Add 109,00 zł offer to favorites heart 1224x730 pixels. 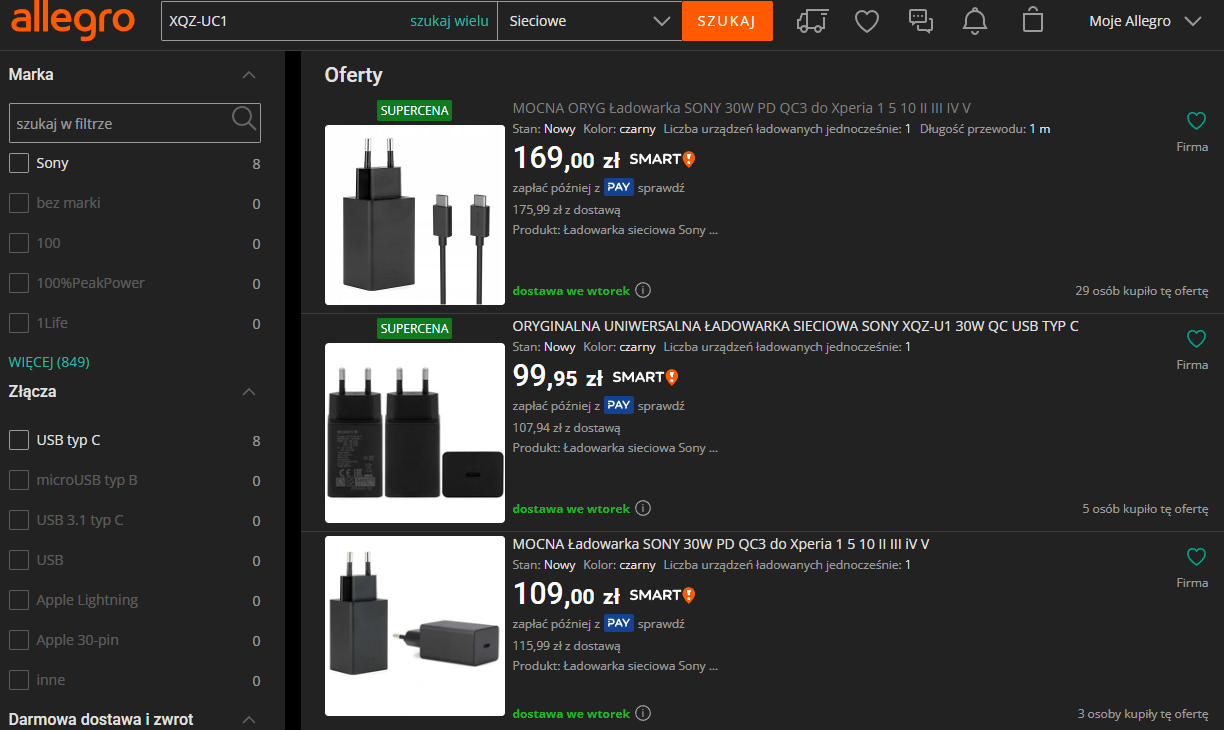(1196, 557)
